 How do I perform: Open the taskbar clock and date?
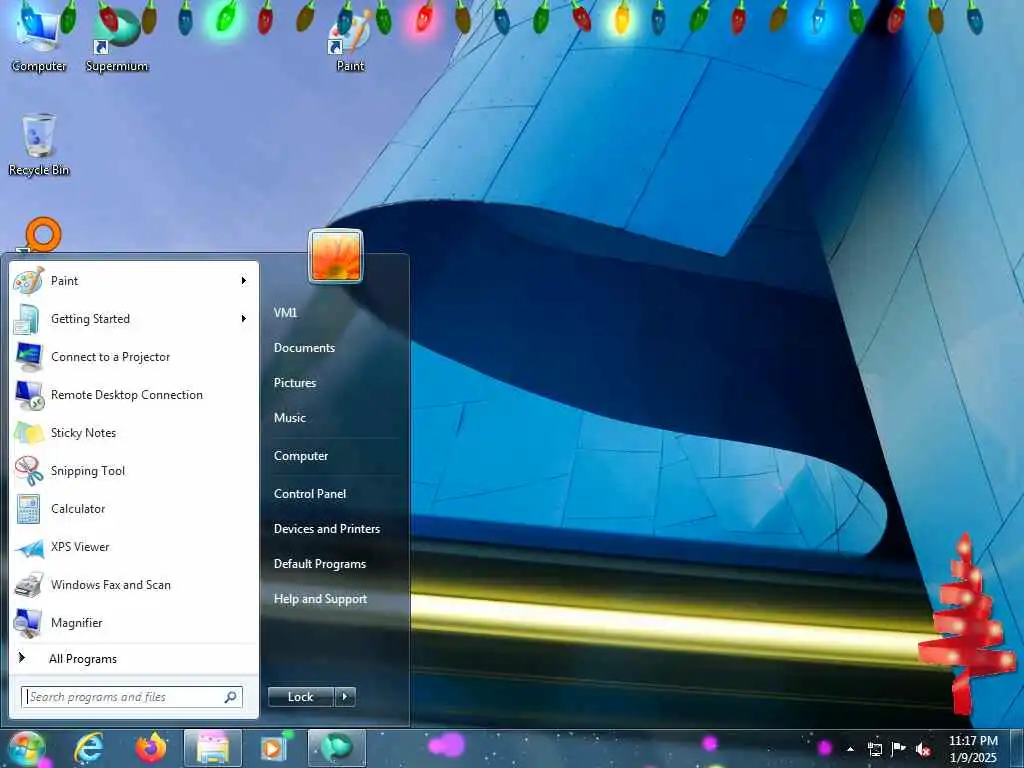[973, 749]
